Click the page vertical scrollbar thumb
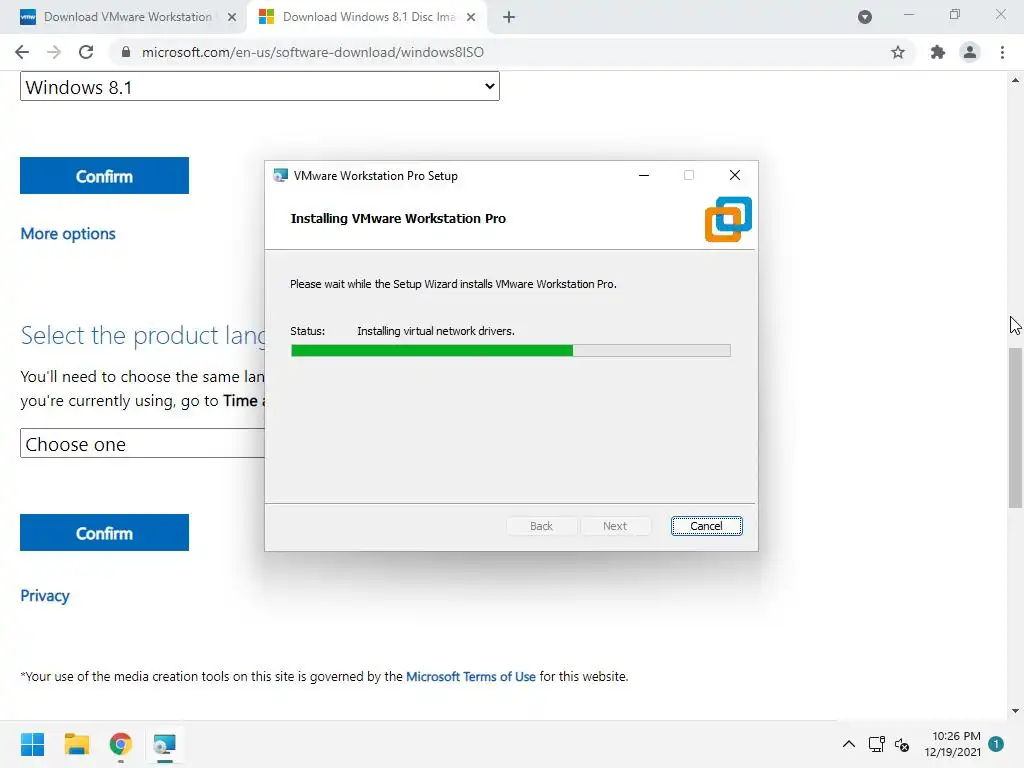1024x768 pixels. click(1016, 428)
